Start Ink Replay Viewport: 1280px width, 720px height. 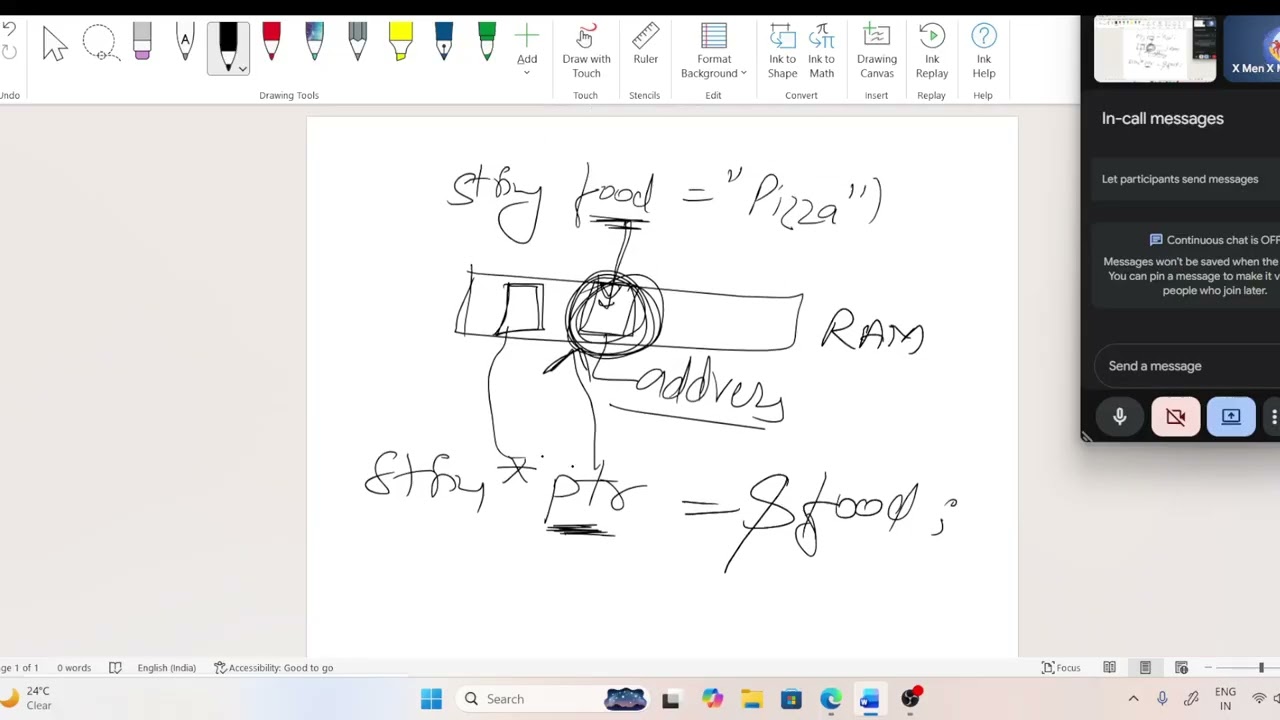[x=931, y=52]
